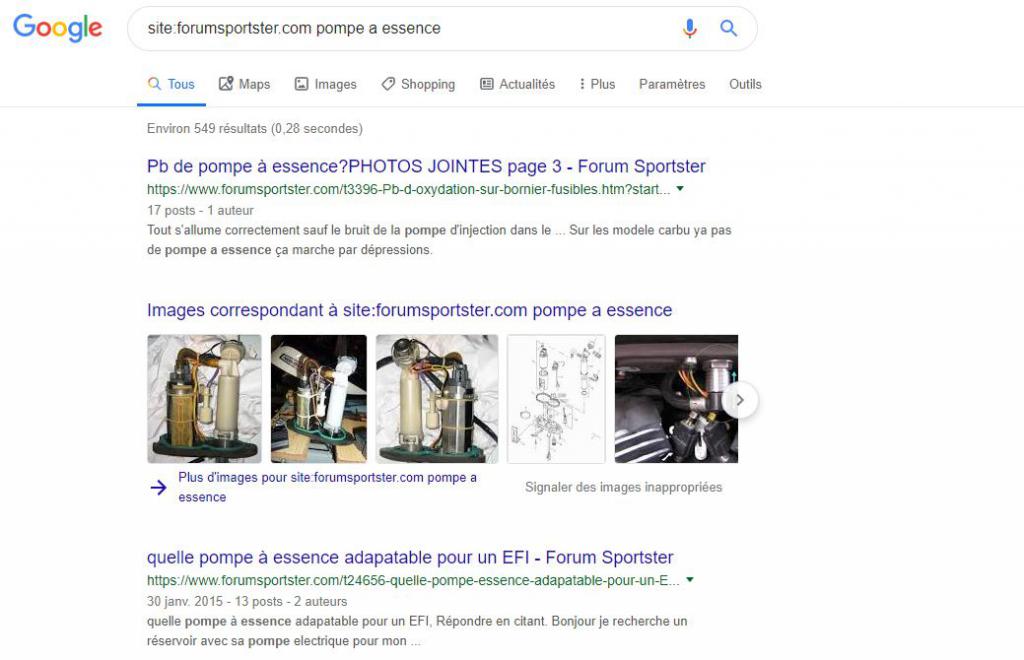Open second thumbnail with white pump

[x=319, y=399]
